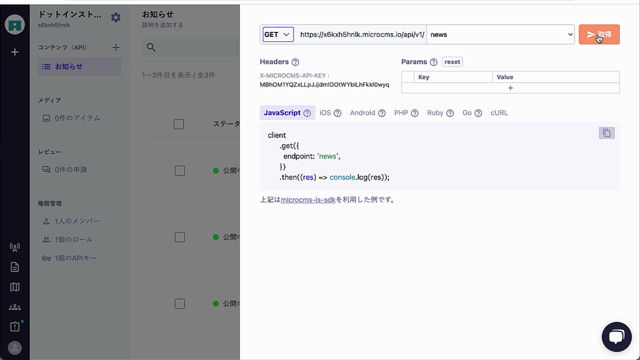Click help icon next to Params
This screenshot has height=360, width=640.
click(x=433, y=62)
